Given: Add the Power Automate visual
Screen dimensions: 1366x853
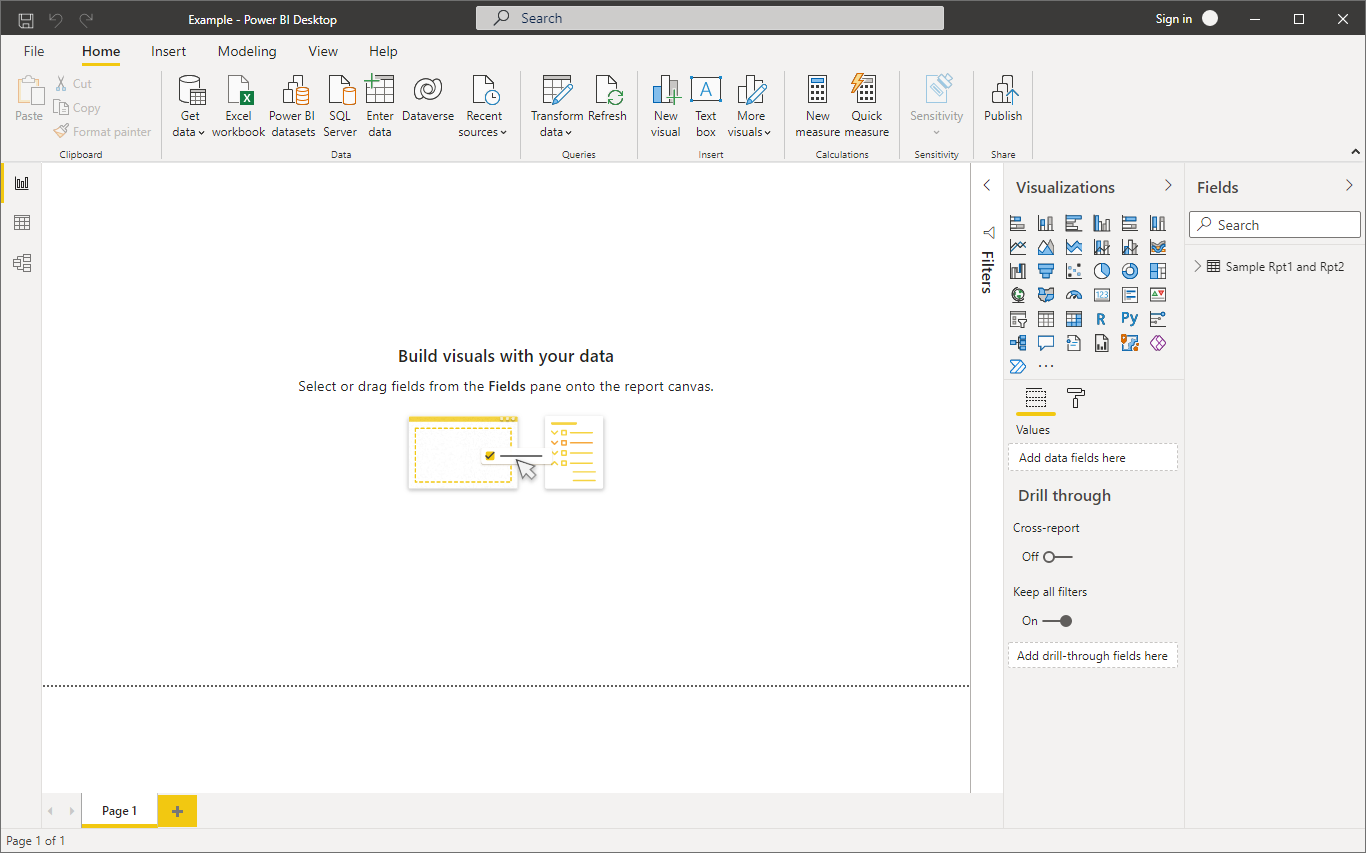Looking at the screenshot, I should pyautogui.click(x=1018, y=367).
